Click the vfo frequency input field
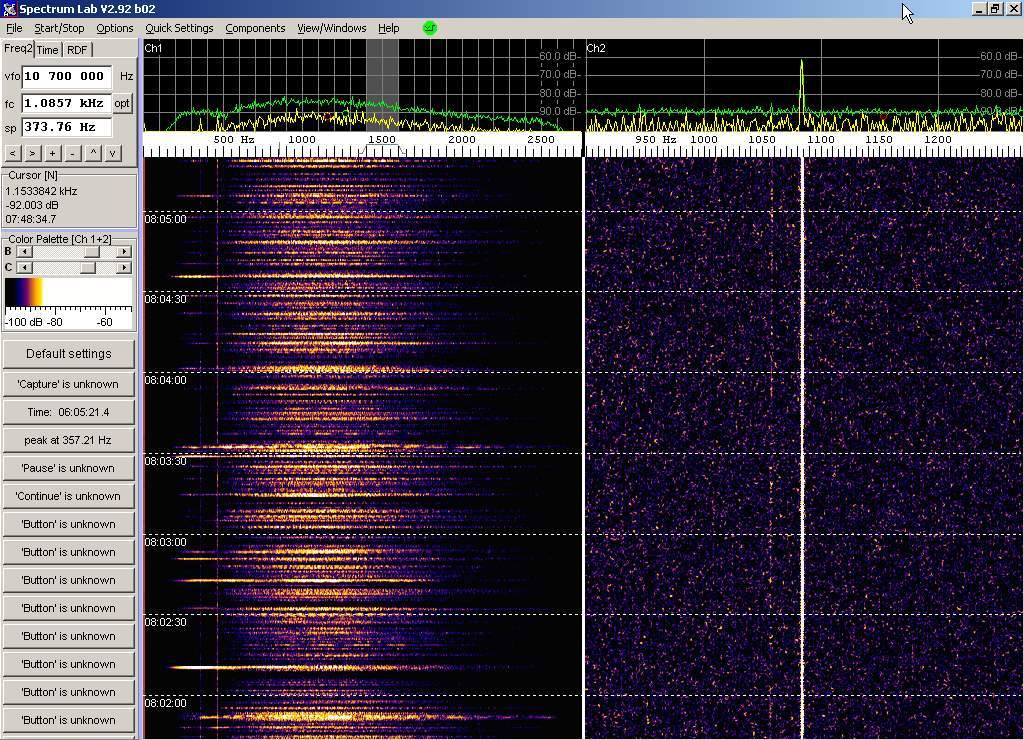The image size is (1024, 740). click(66, 76)
